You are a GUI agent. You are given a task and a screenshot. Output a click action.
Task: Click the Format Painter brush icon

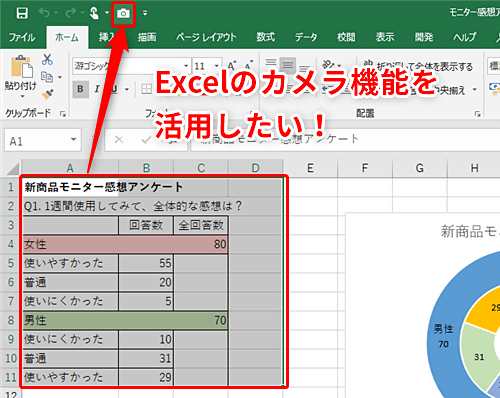47,94
